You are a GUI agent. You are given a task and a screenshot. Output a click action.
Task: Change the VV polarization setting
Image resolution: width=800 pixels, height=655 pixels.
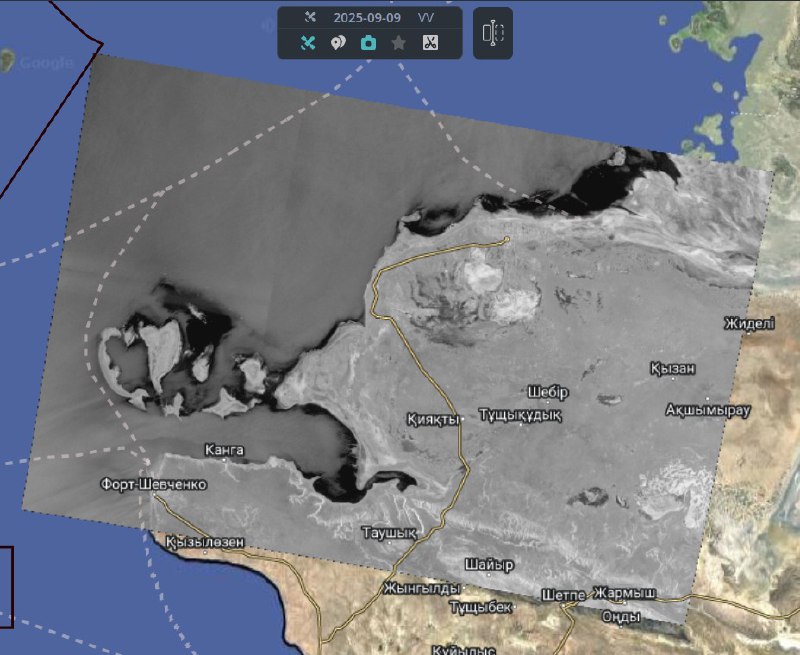(x=426, y=17)
